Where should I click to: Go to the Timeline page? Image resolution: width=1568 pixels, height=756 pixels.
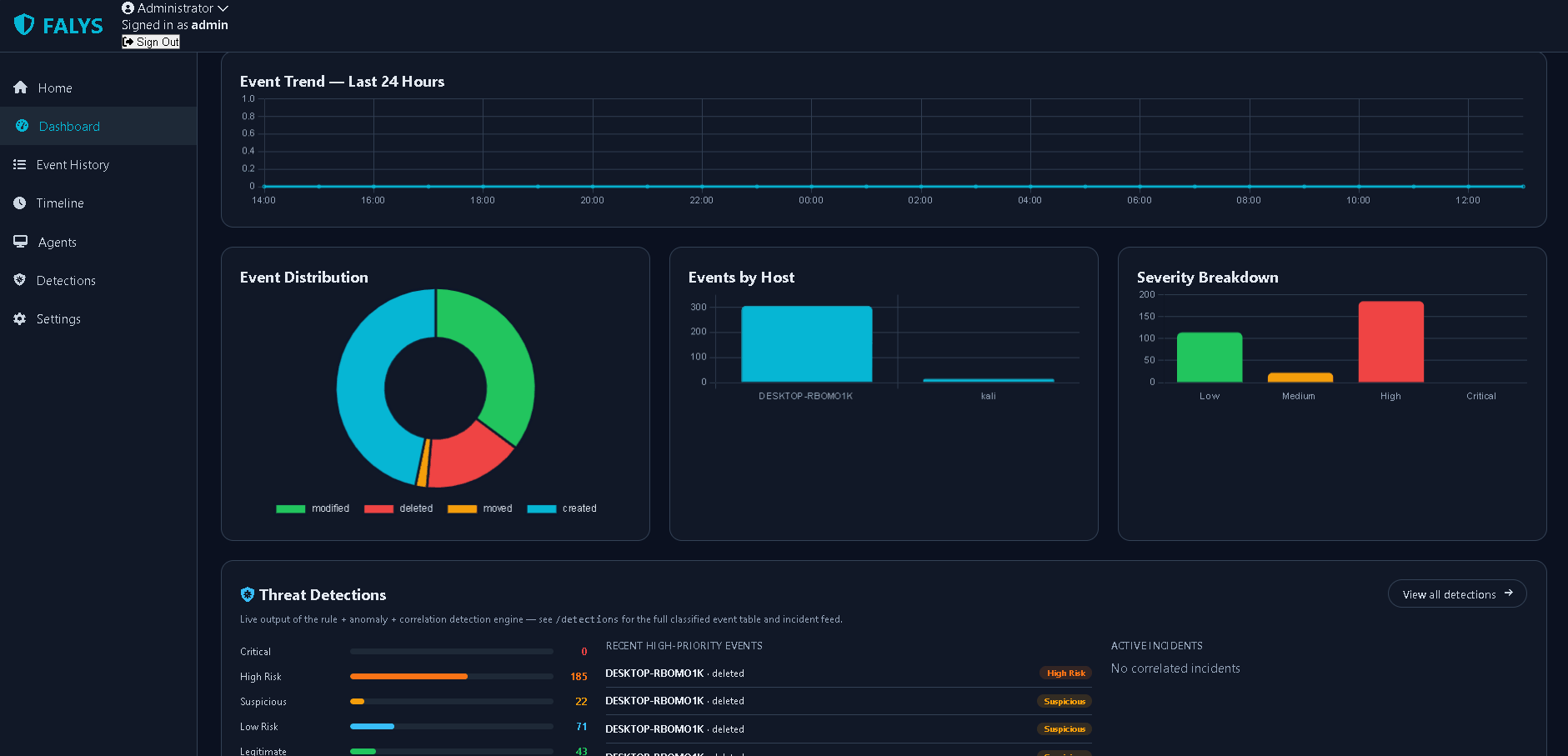tap(98, 203)
